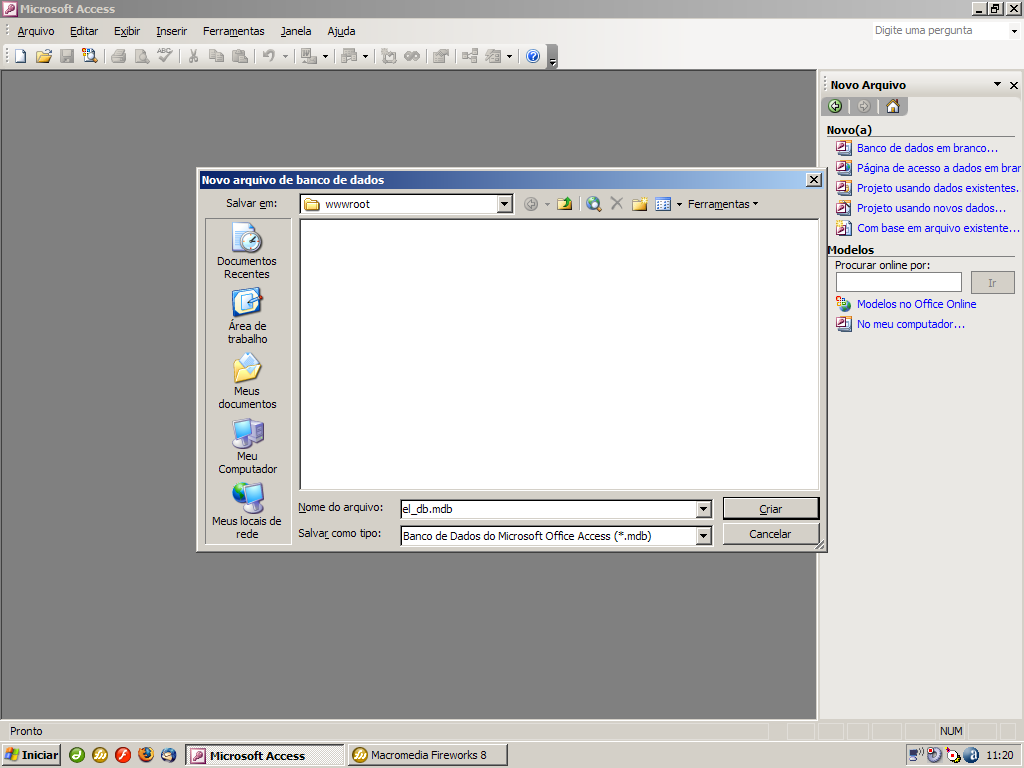The width and height of the screenshot is (1024, 768).
Task: Click Com base em arquivo existente link
Action: tap(938, 229)
